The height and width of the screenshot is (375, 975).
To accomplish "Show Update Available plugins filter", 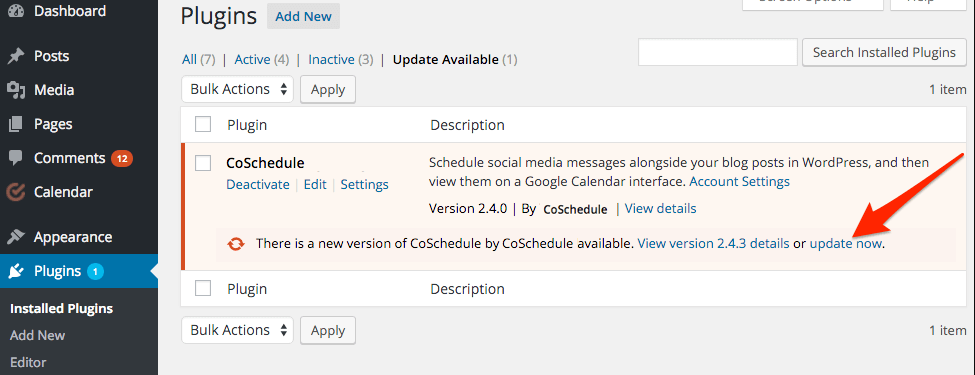I will [x=446, y=60].
